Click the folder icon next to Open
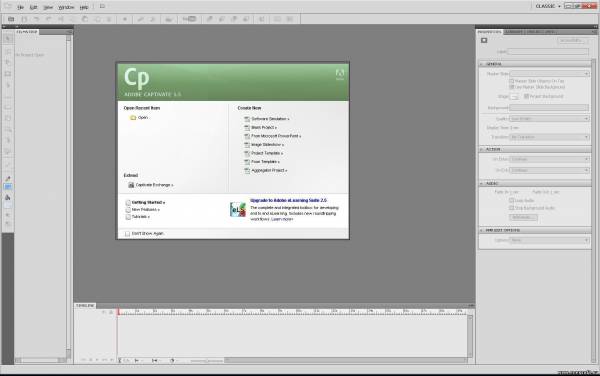 tap(133, 118)
